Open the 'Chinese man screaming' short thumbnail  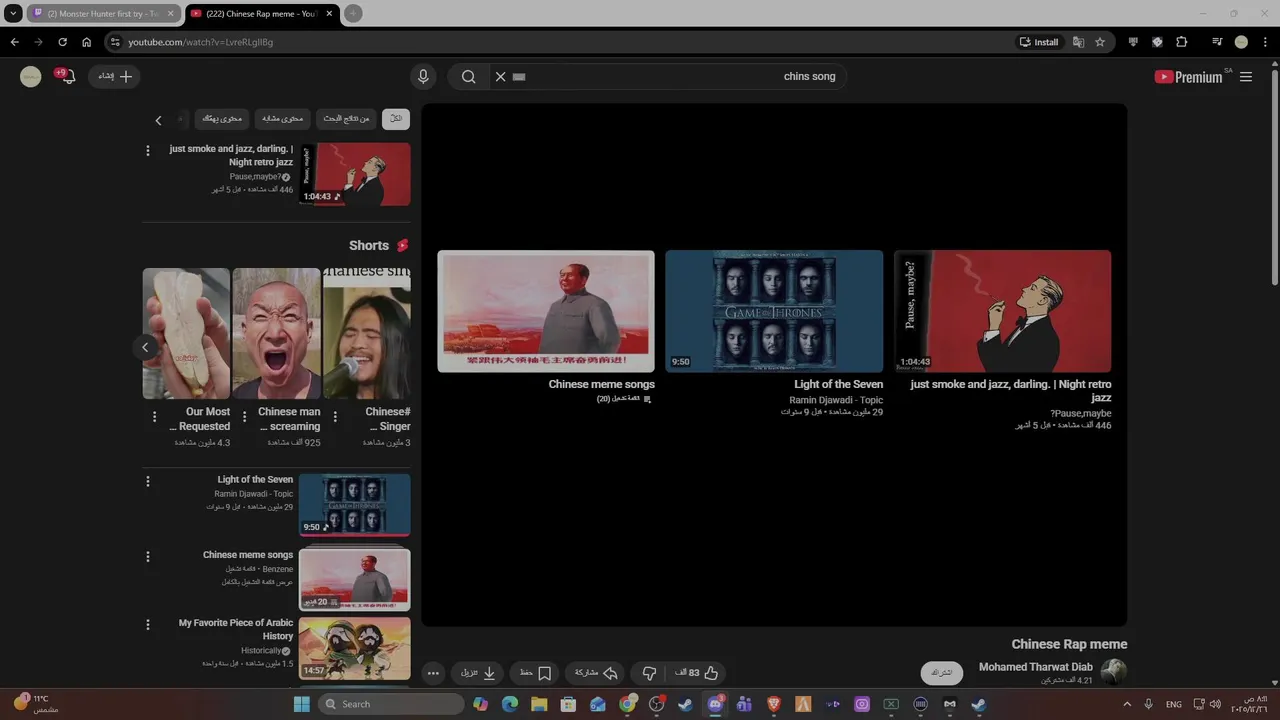(277, 333)
